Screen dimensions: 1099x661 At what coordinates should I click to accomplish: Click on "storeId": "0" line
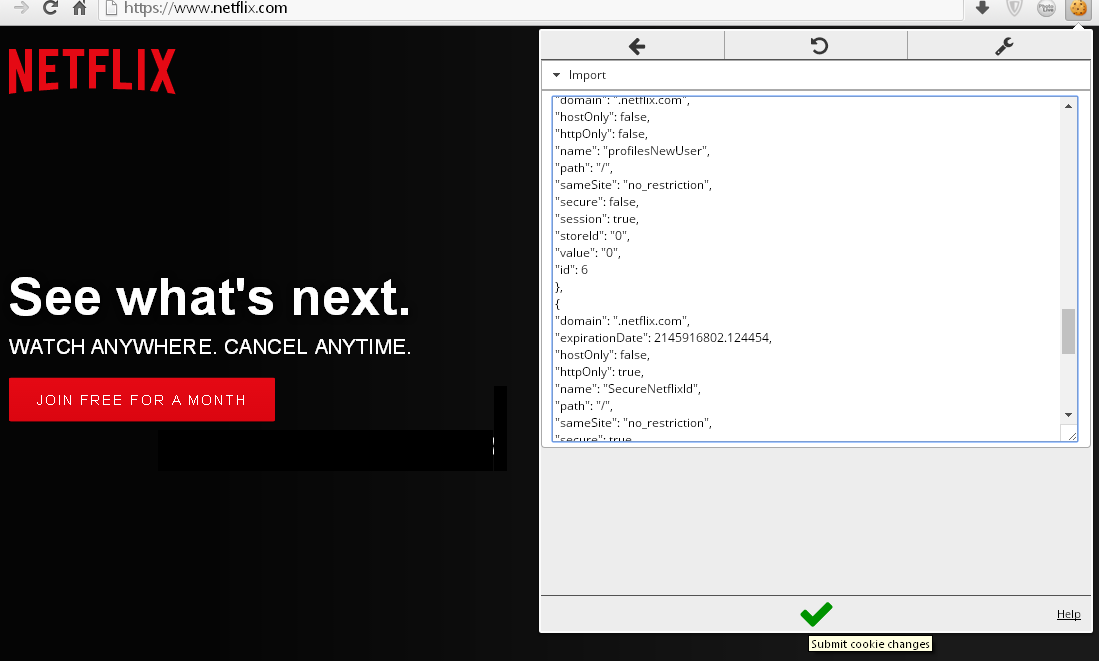pyautogui.click(x=592, y=236)
